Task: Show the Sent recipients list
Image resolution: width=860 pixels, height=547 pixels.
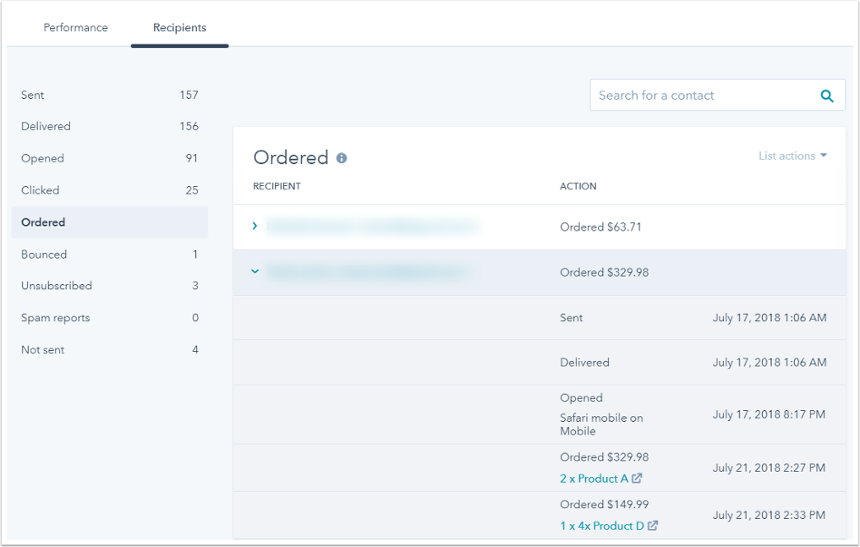Action: (33, 95)
